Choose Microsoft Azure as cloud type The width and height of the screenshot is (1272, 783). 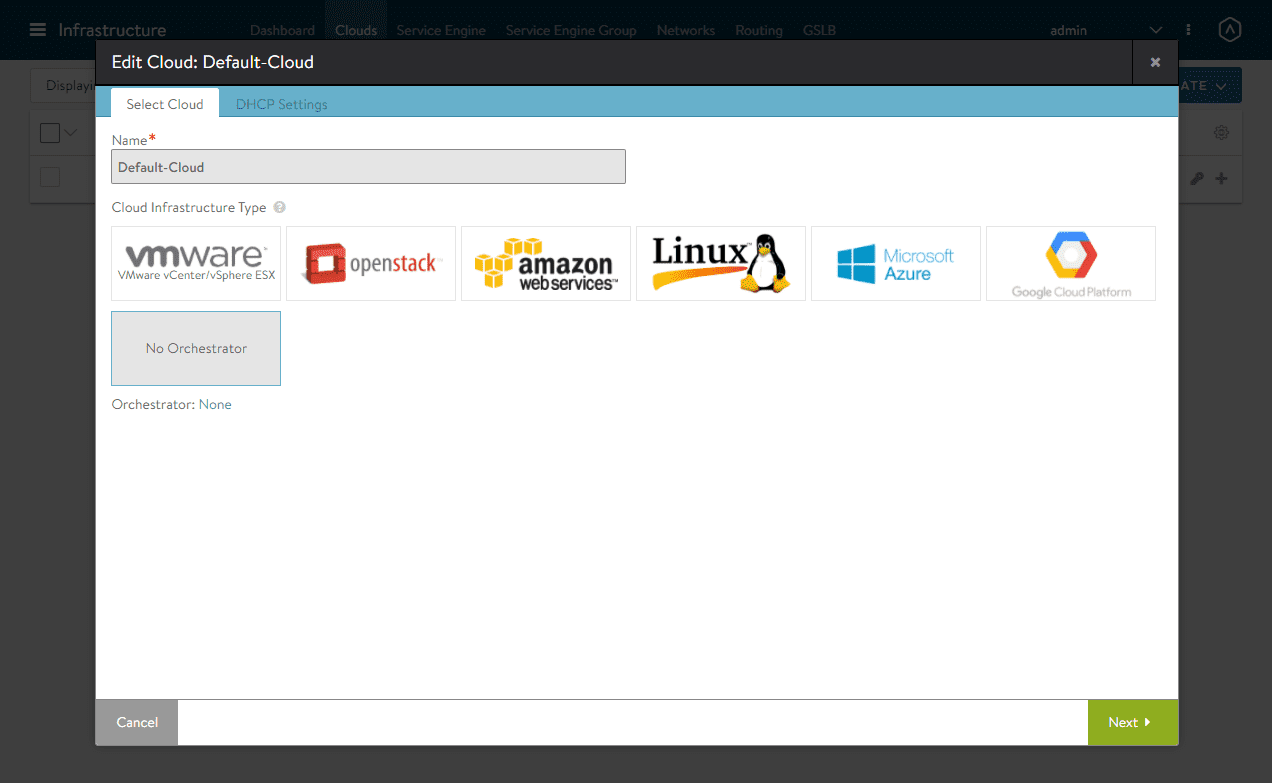[x=896, y=263]
